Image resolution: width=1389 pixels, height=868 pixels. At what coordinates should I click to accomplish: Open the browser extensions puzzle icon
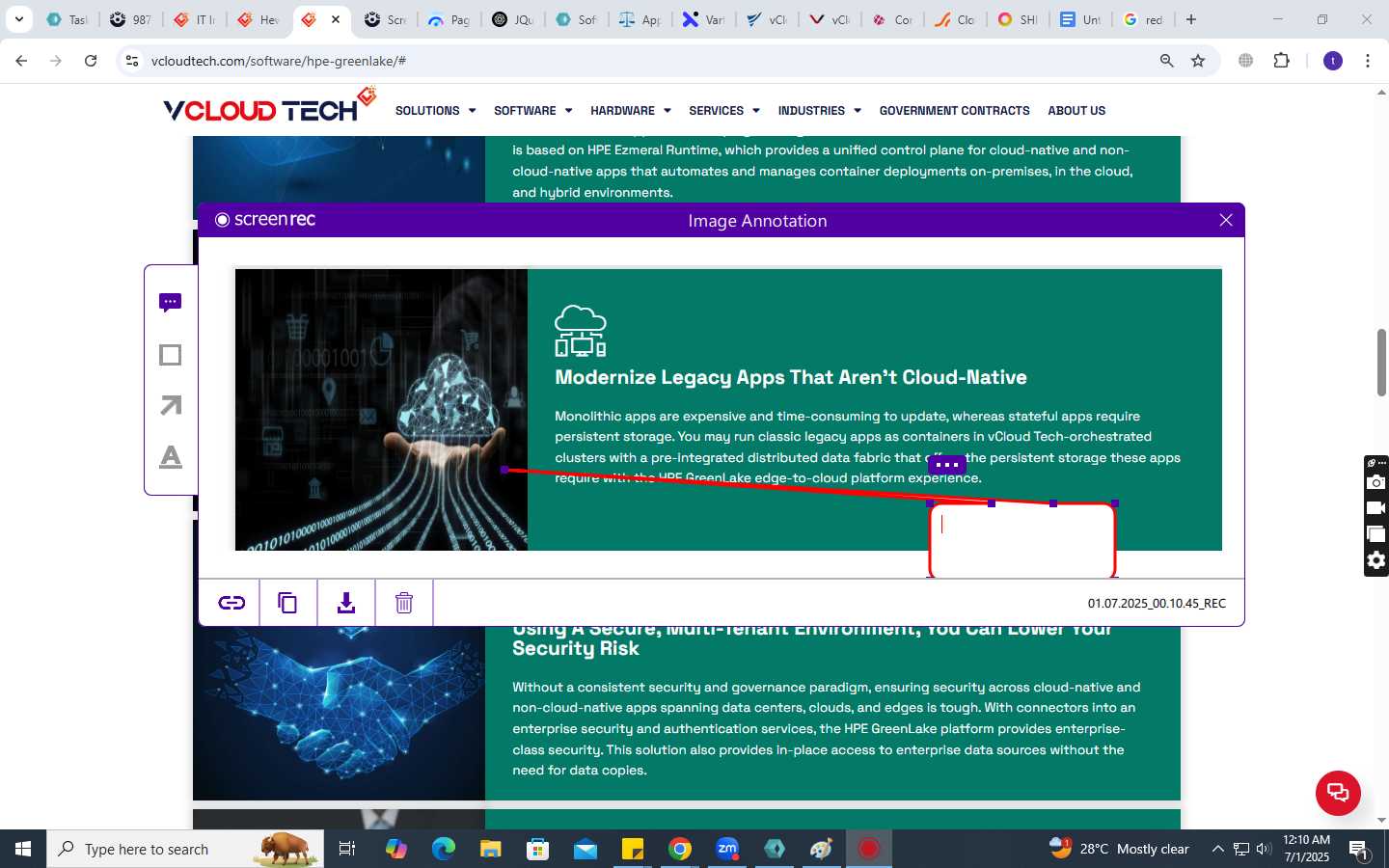1281,61
